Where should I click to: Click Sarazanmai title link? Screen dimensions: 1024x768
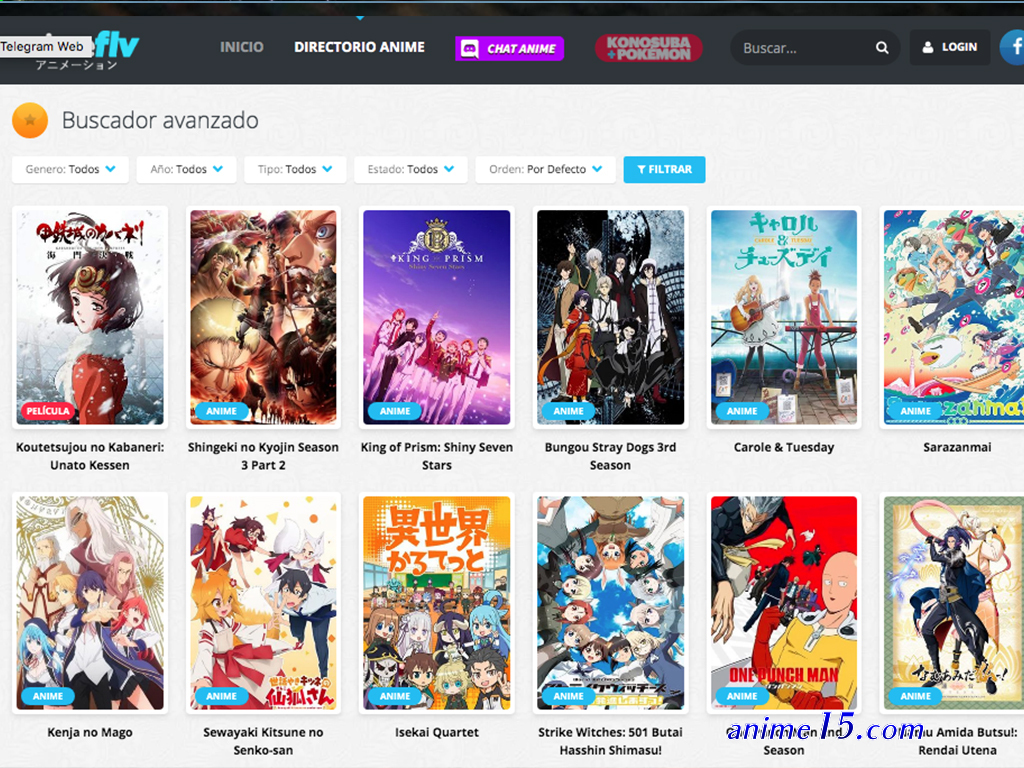click(x=957, y=447)
